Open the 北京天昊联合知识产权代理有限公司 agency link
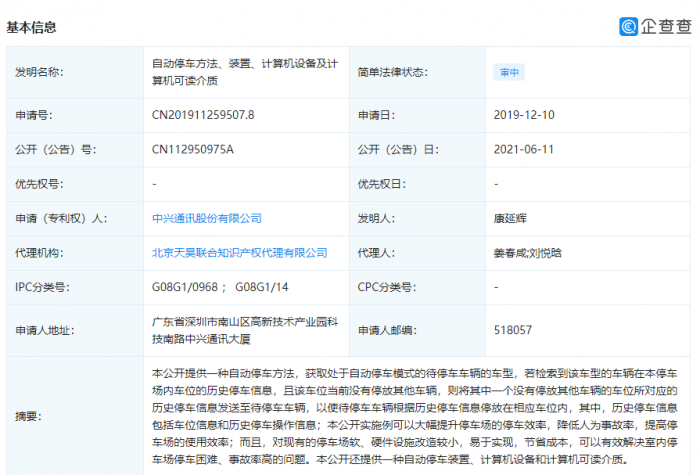700x475 pixels. (x=240, y=253)
